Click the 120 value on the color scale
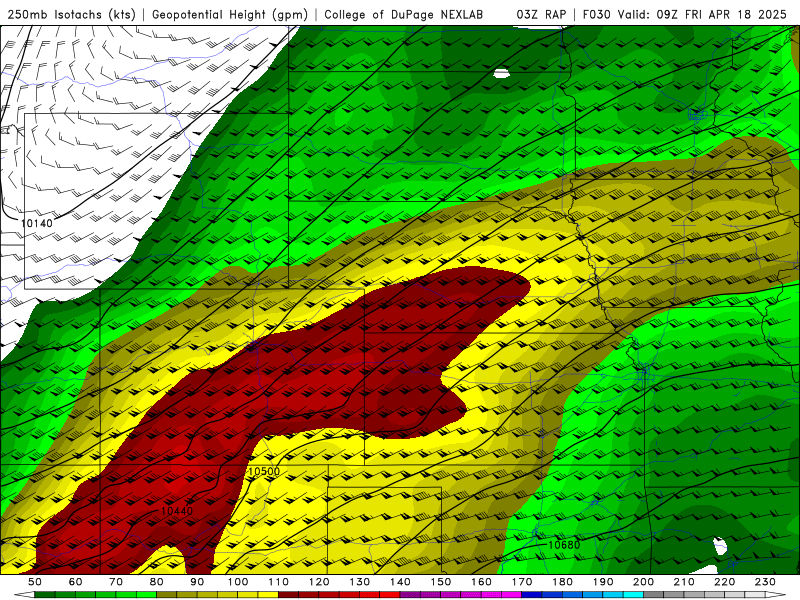800x600 pixels. [319, 582]
